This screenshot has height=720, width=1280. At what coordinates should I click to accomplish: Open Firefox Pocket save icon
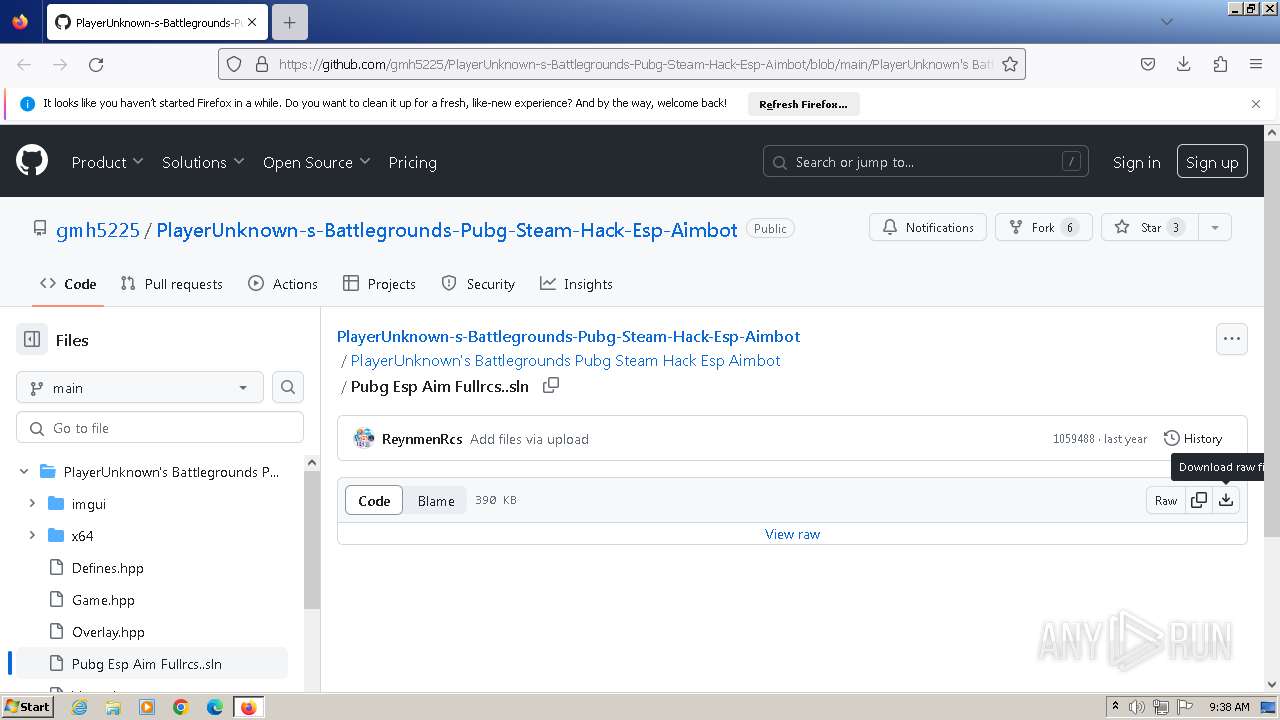point(1148,64)
